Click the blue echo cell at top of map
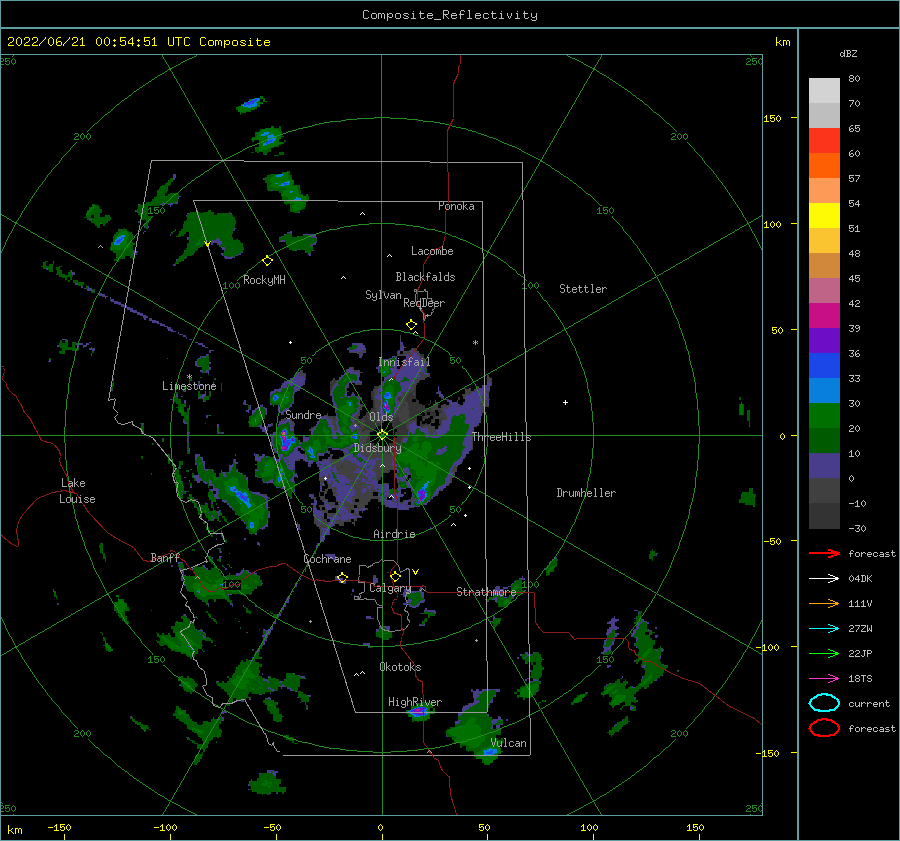Viewport: 900px width, 841px height. point(251,104)
